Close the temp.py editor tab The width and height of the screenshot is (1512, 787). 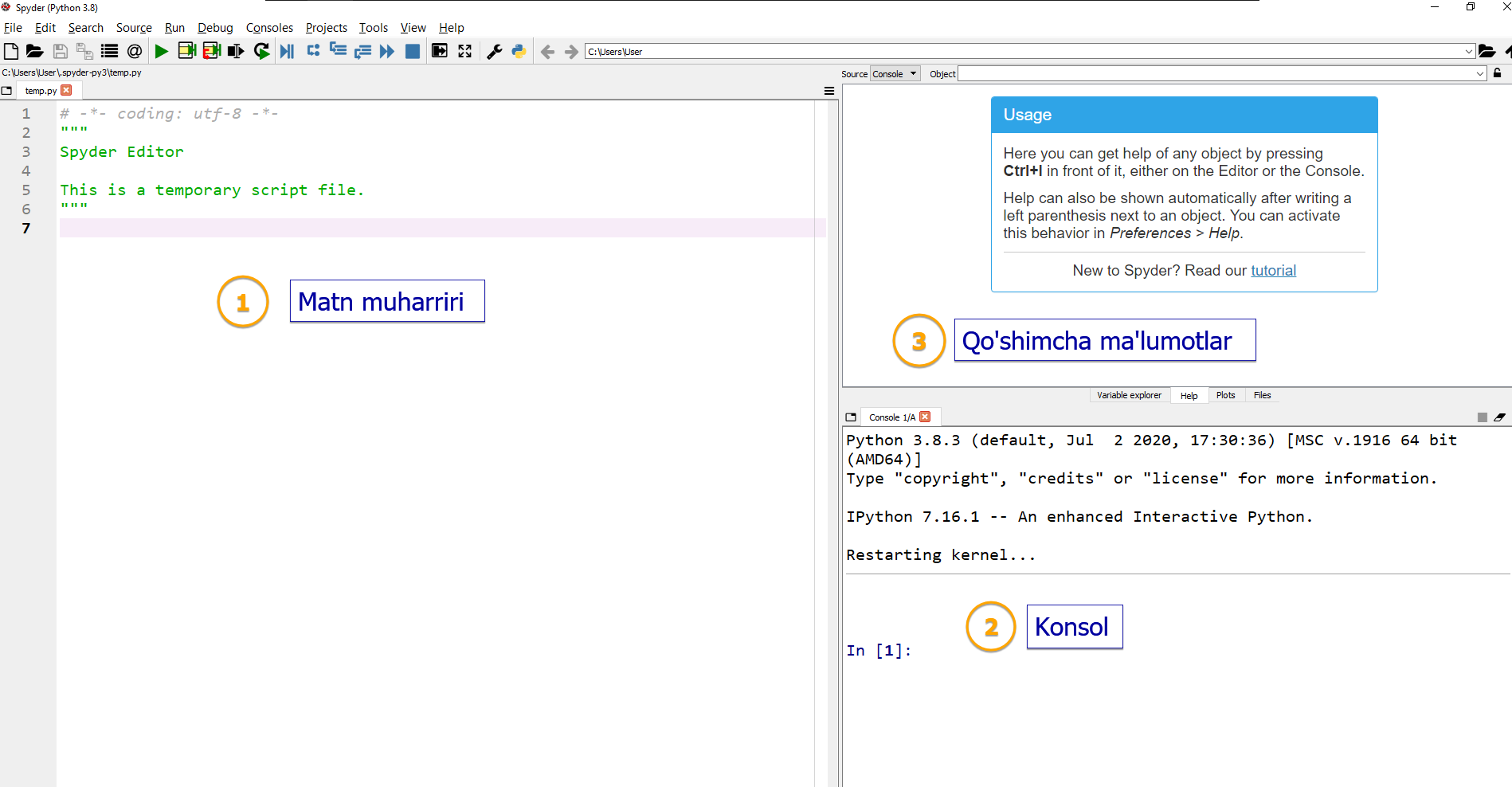click(x=67, y=91)
